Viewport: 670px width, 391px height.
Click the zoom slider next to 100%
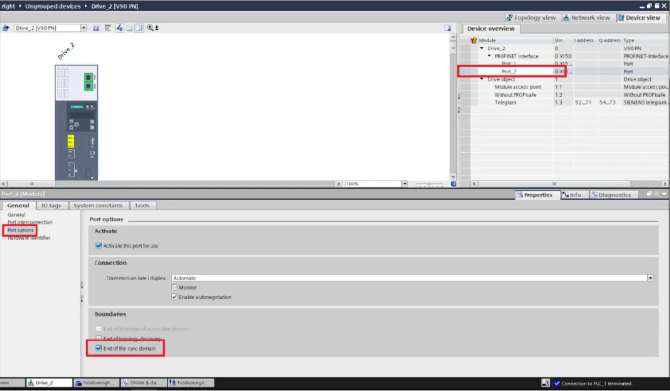tap(429, 184)
